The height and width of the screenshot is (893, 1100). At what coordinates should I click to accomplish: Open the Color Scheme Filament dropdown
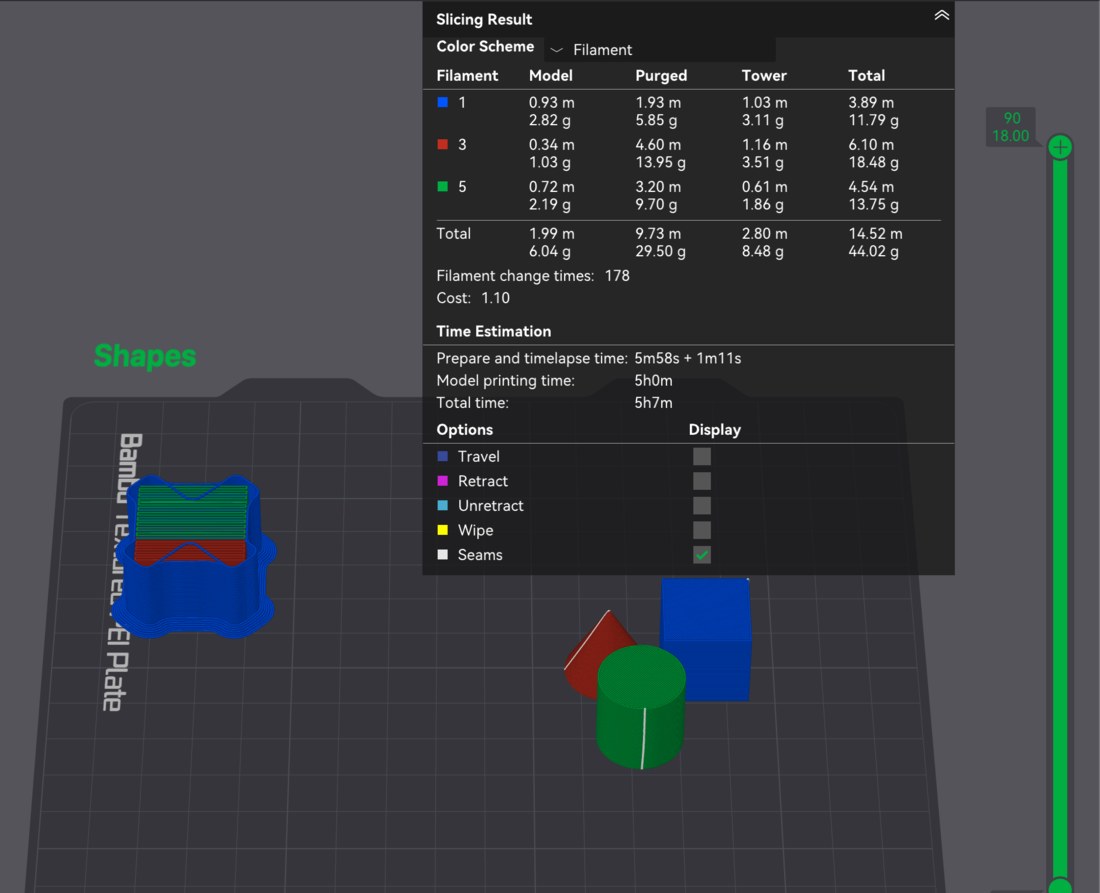(660, 50)
